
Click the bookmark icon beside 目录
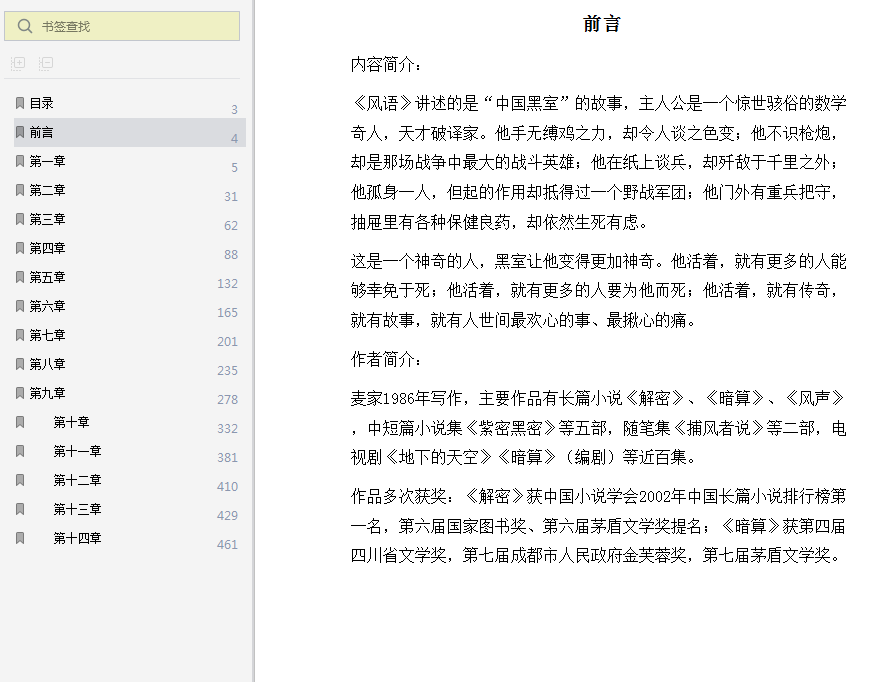point(20,103)
